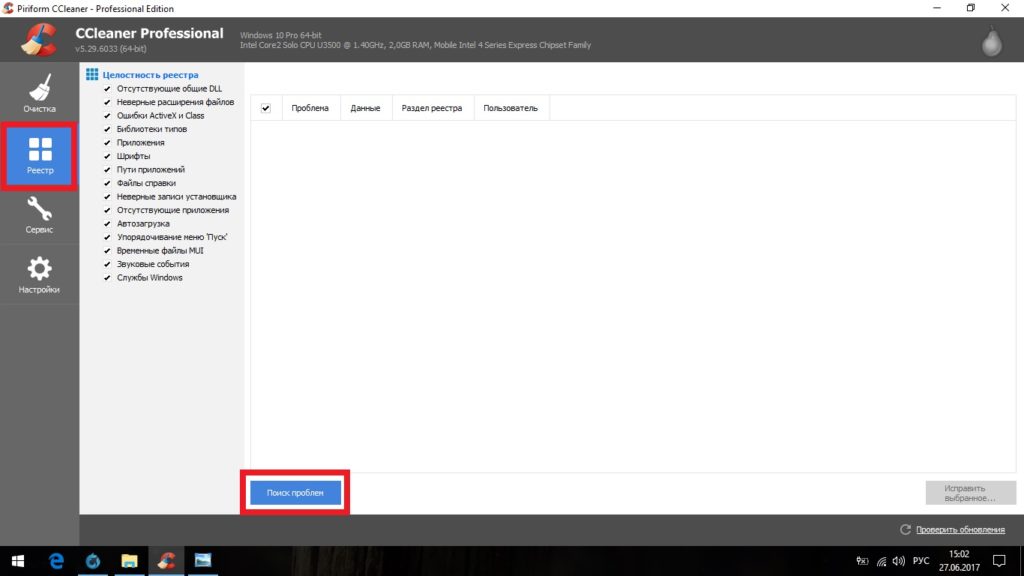Viewport: 1024px width, 576px height.
Task: Toggle the Неверные расширения файлов checkbox
Action: [107, 102]
